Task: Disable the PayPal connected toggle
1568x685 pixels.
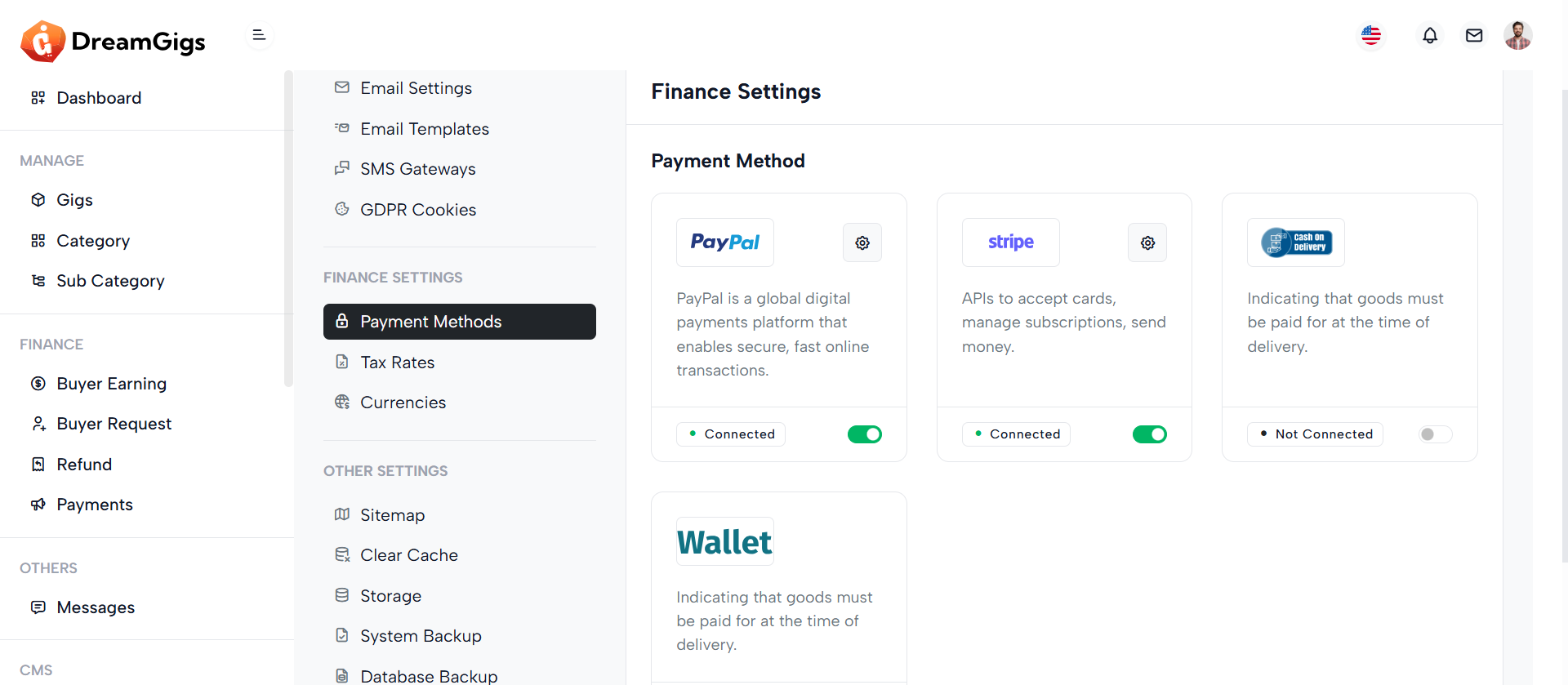Action: pos(865,434)
